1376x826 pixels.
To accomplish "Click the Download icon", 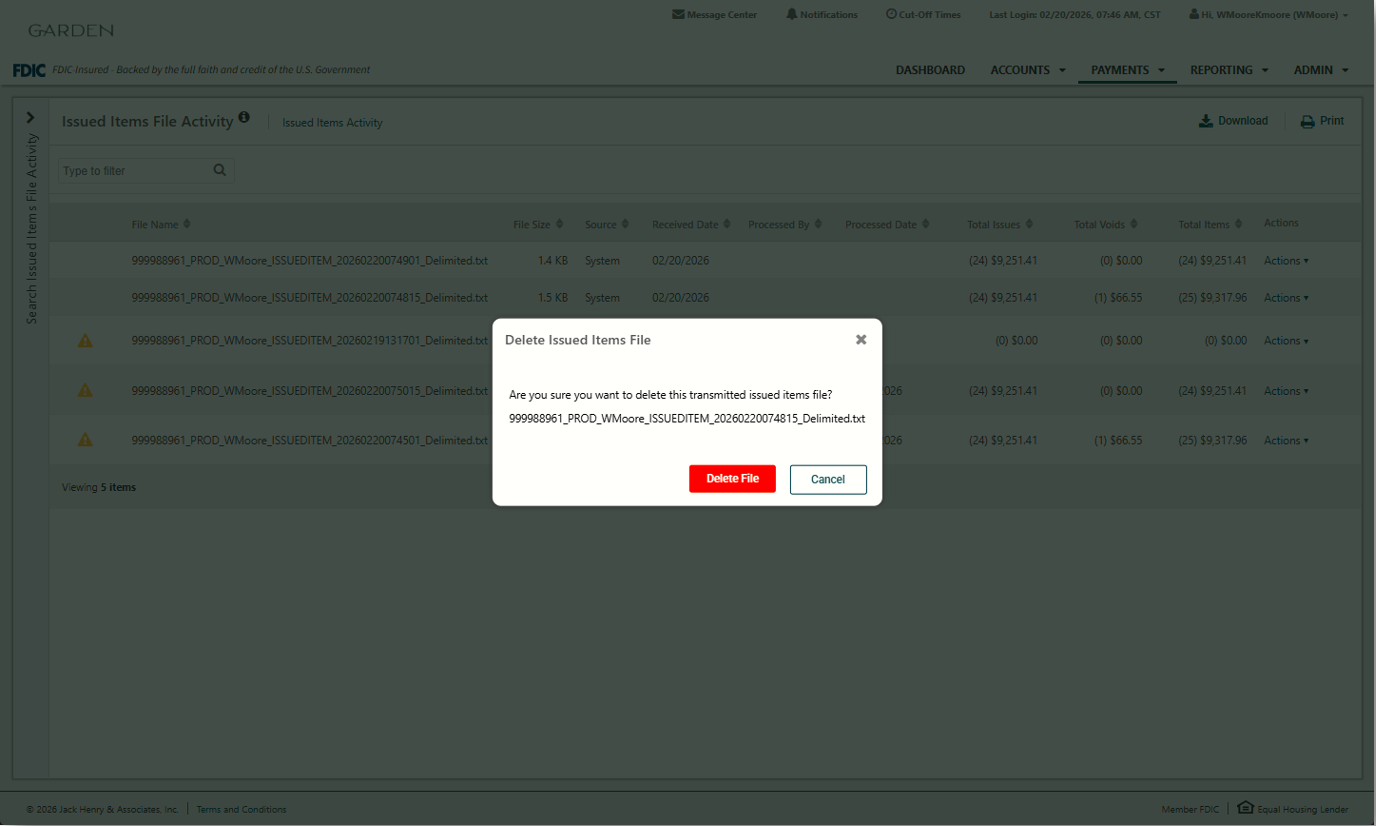I will (x=1206, y=121).
